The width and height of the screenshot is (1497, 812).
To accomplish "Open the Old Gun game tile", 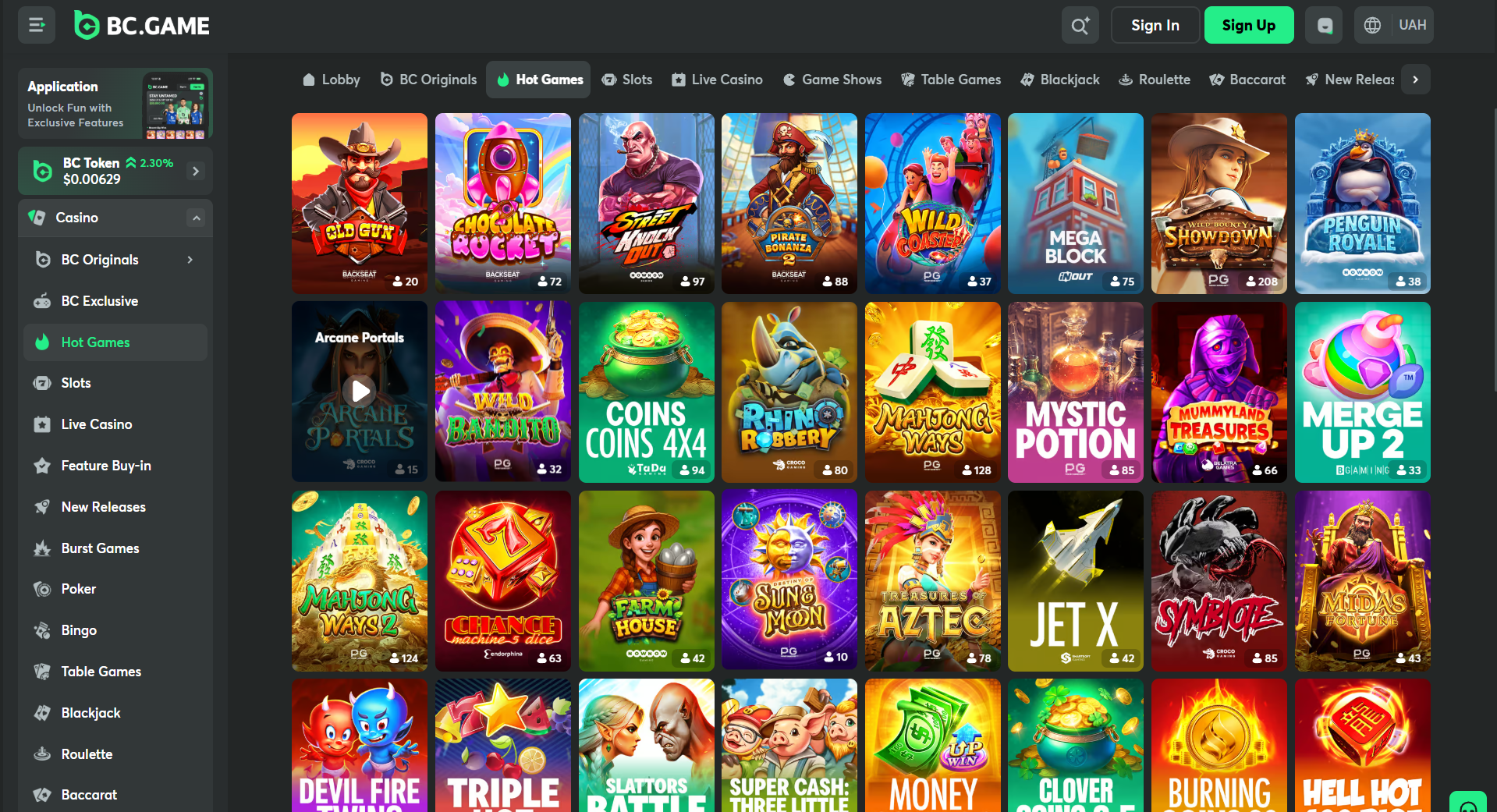I will (x=360, y=204).
